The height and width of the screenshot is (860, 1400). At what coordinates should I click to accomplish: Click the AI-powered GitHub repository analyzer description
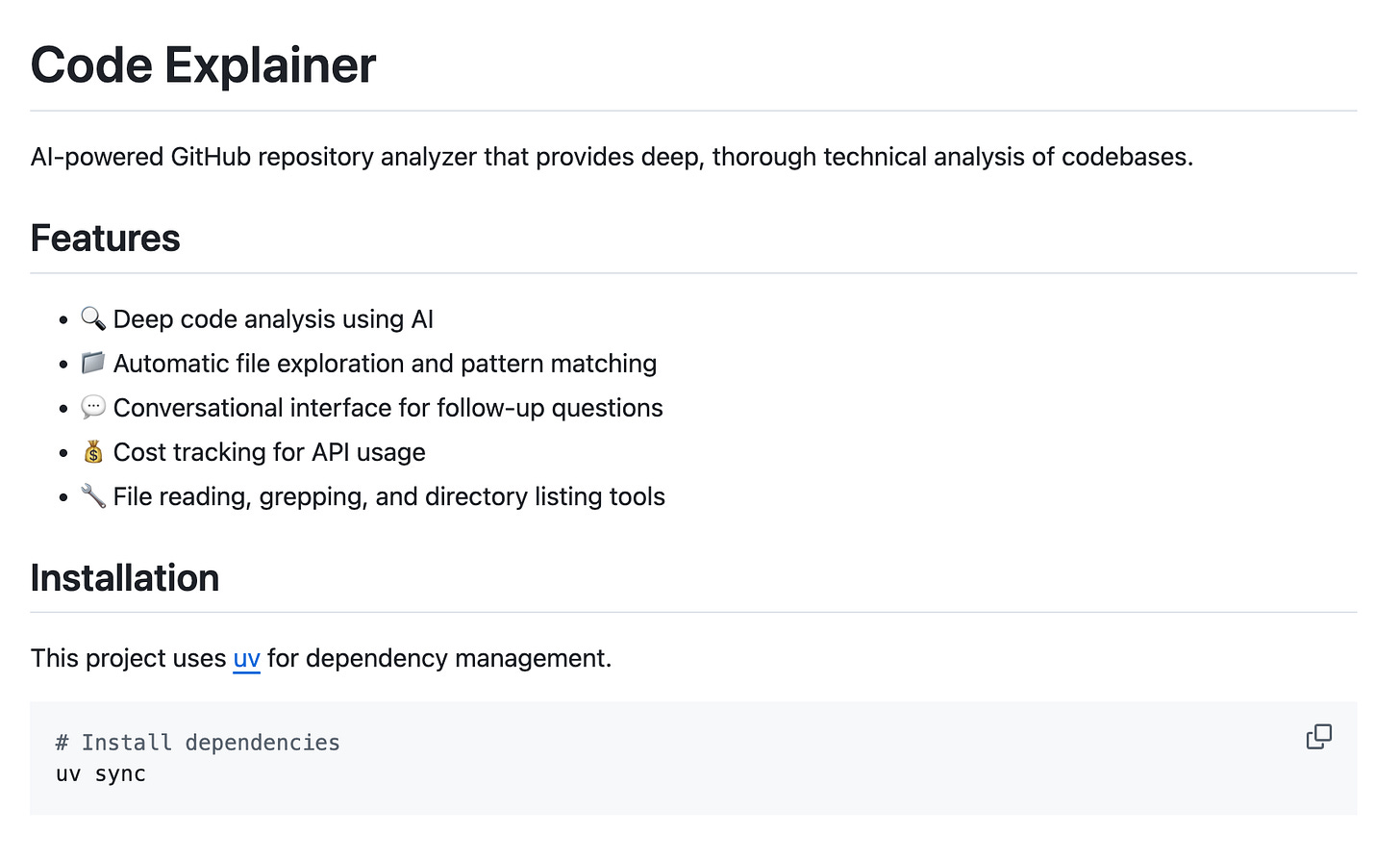coord(612,157)
